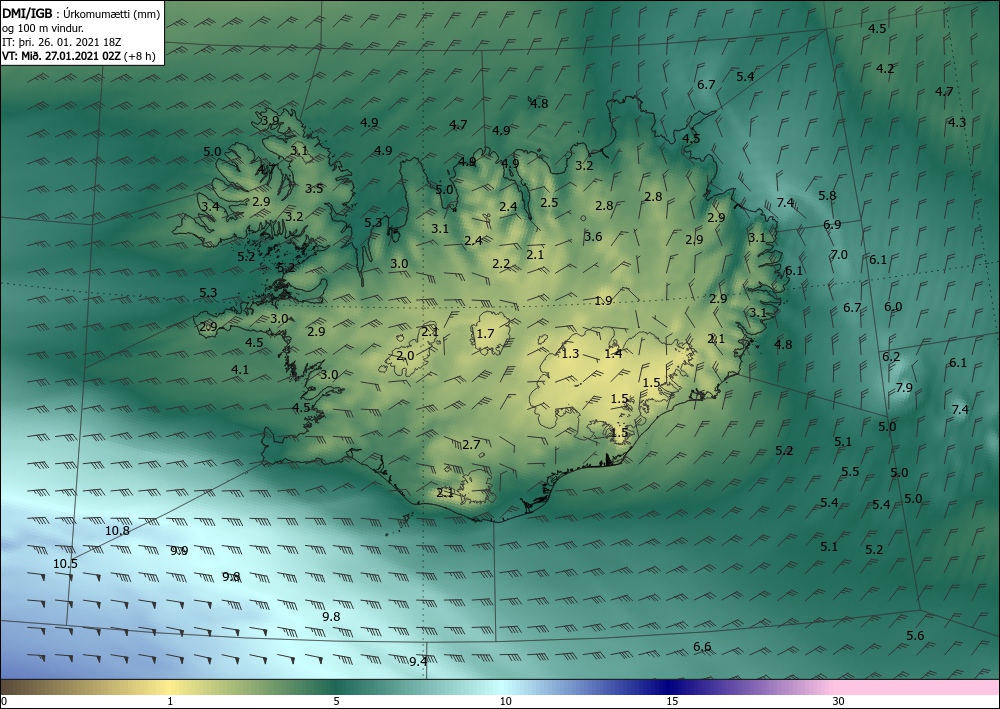Click the 6.0 value on the map
The height and width of the screenshot is (709, 1000).
tap(893, 307)
